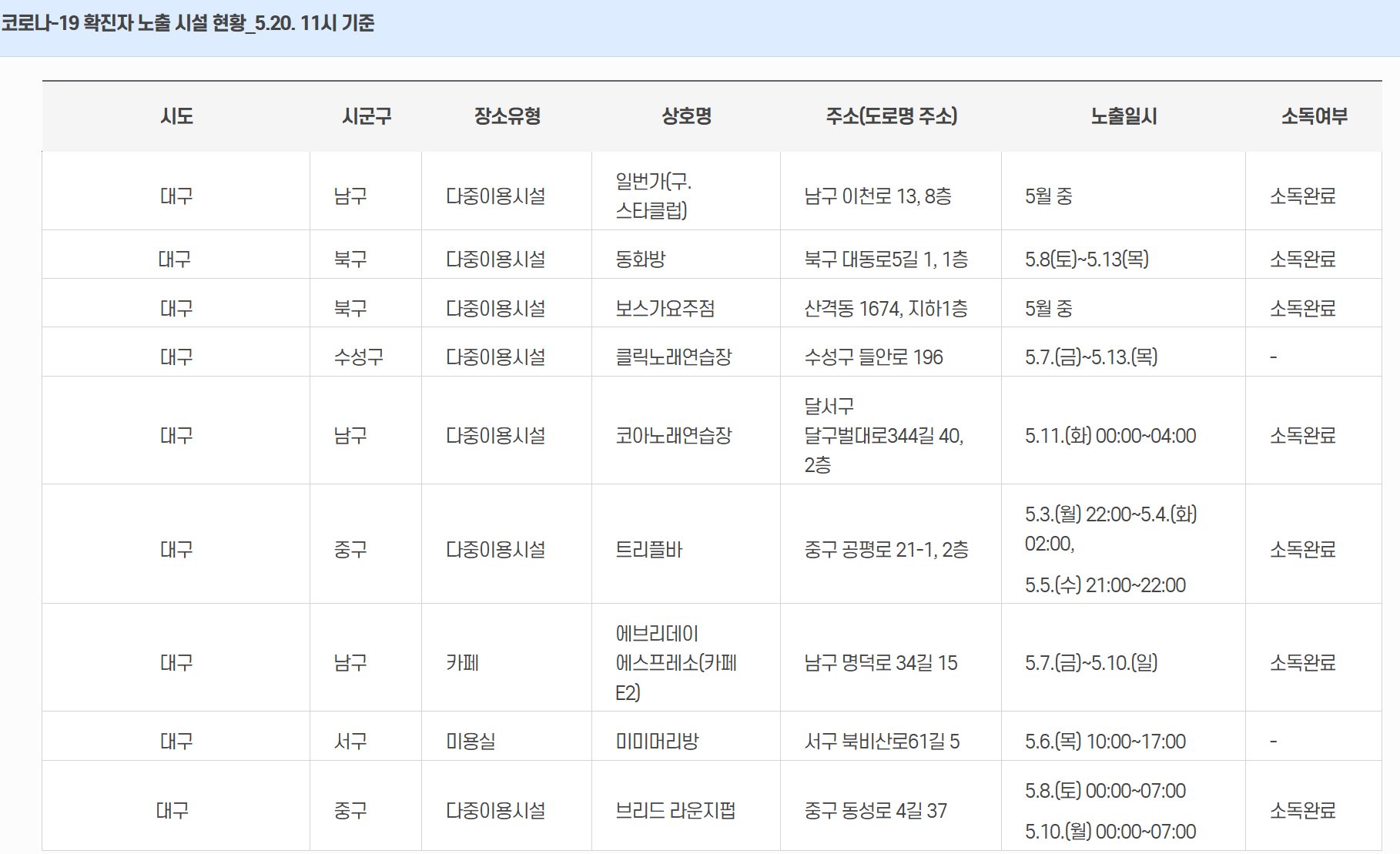Click the 장소유형 column header

point(507,116)
